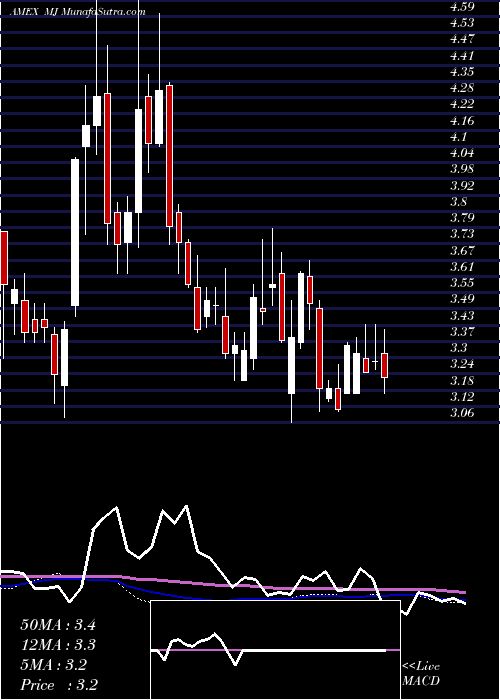
Task: Click the 3.55 price axis label
Action: 462,283
